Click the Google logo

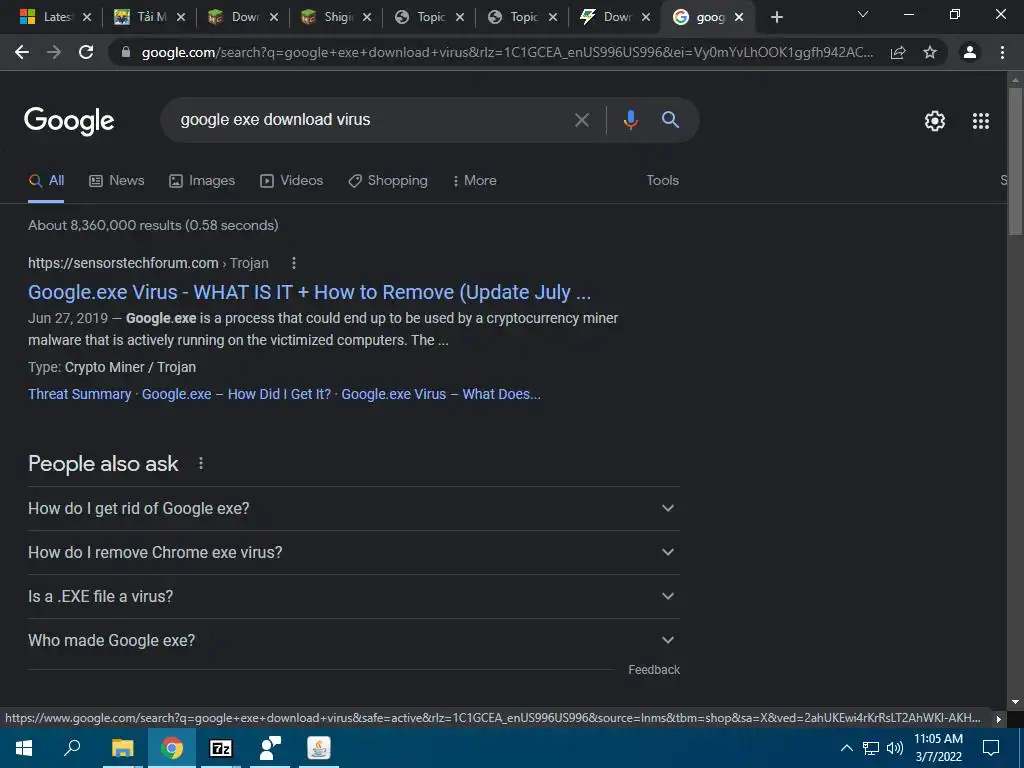[69, 121]
